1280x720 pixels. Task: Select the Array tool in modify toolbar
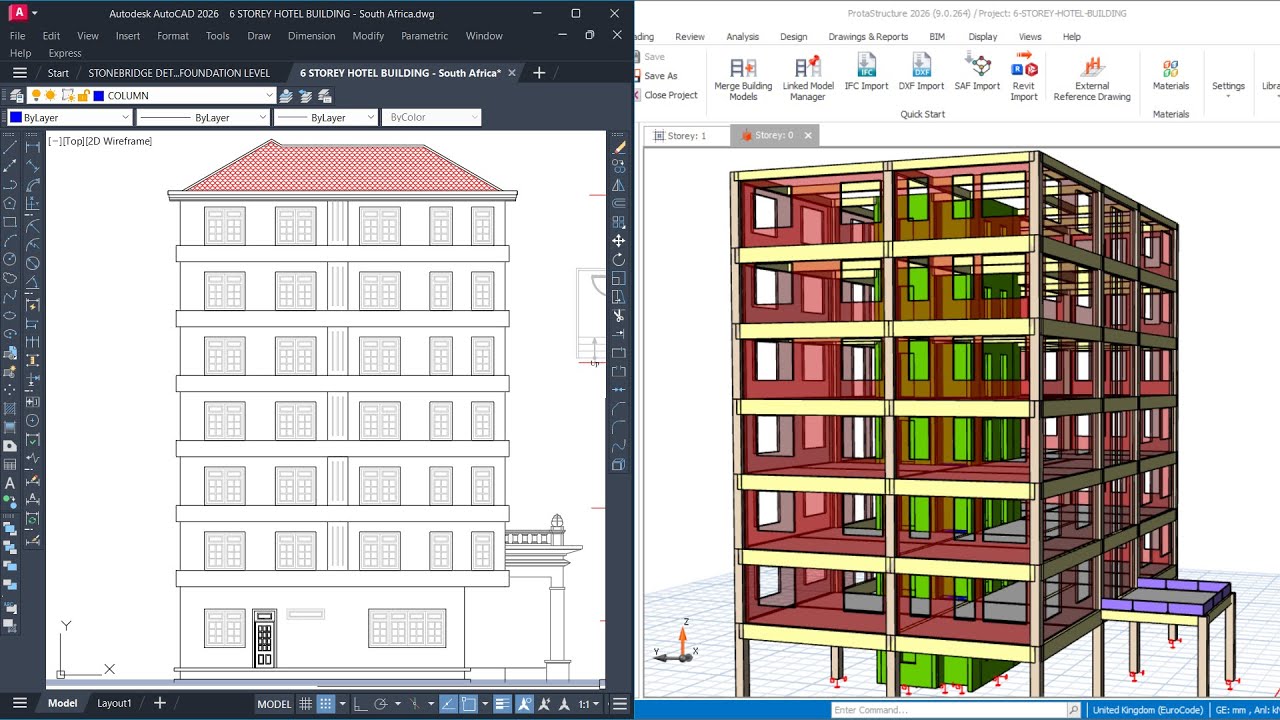[619, 222]
